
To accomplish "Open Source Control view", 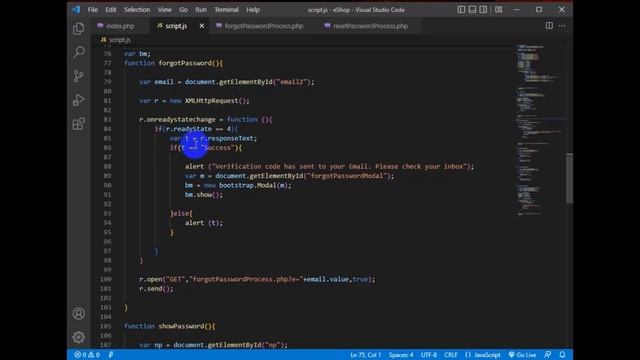I will click(x=78, y=76).
